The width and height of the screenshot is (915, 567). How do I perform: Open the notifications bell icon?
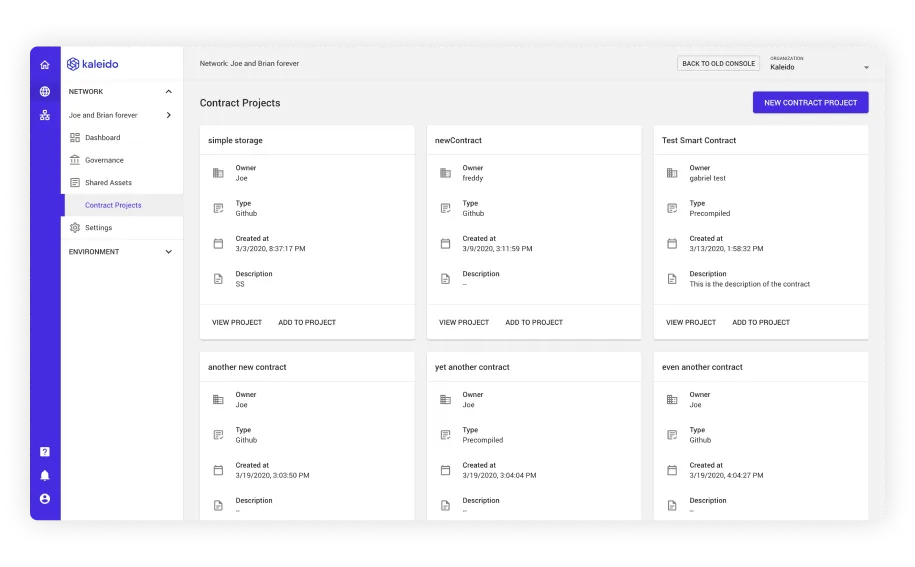tap(45, 475)
